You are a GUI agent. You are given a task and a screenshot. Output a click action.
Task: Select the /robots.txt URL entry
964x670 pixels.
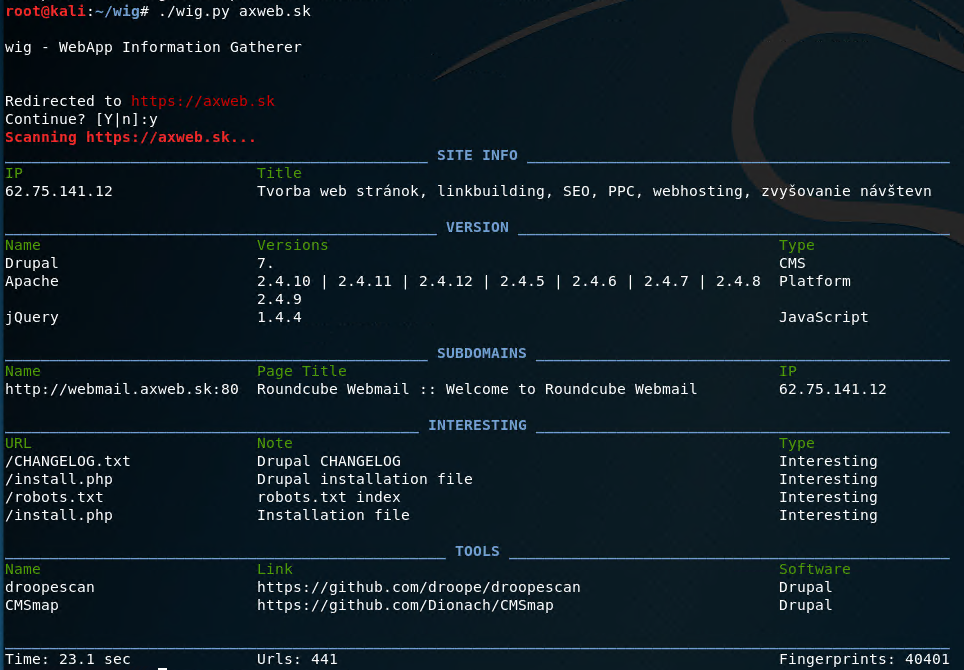coord(54,497)
